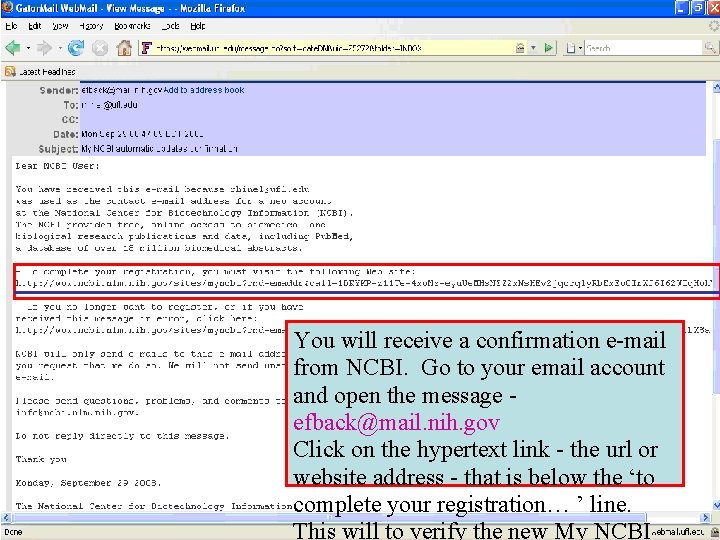Click the green Go arrow beside address bar
Image resolution: width=720 pixels, height=540 pixels.
click(548, 48)
